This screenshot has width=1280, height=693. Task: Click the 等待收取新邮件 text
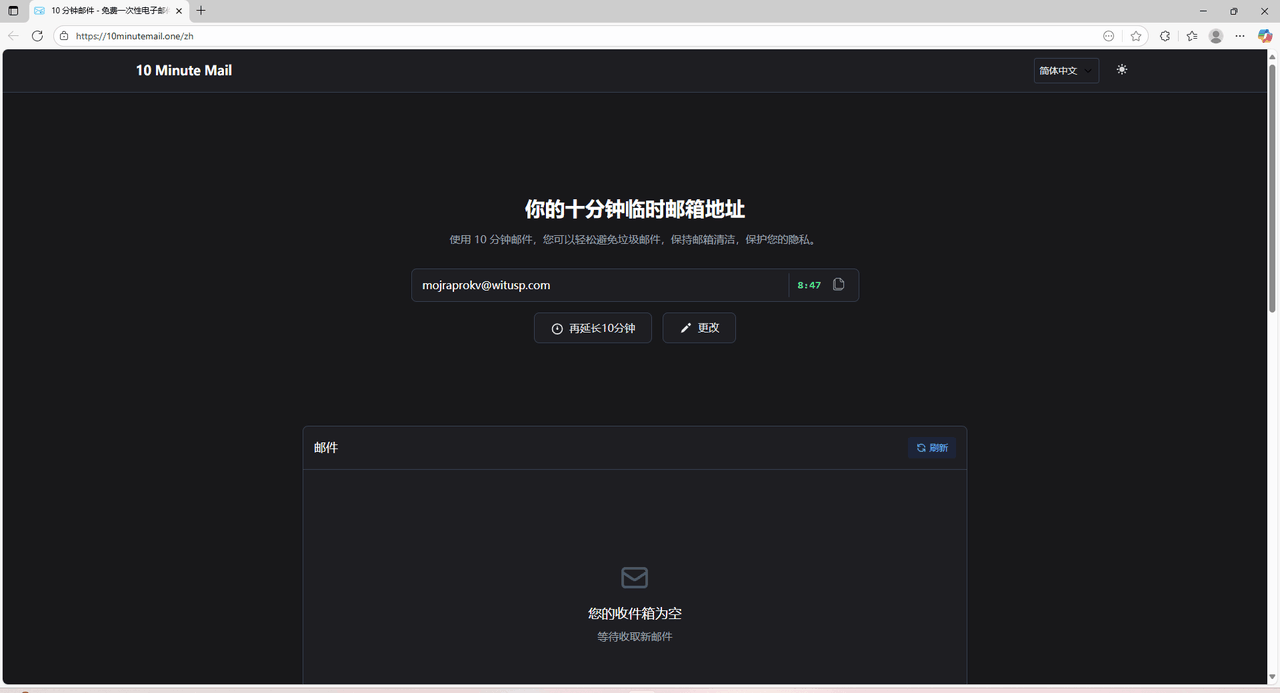coord(635,637)
